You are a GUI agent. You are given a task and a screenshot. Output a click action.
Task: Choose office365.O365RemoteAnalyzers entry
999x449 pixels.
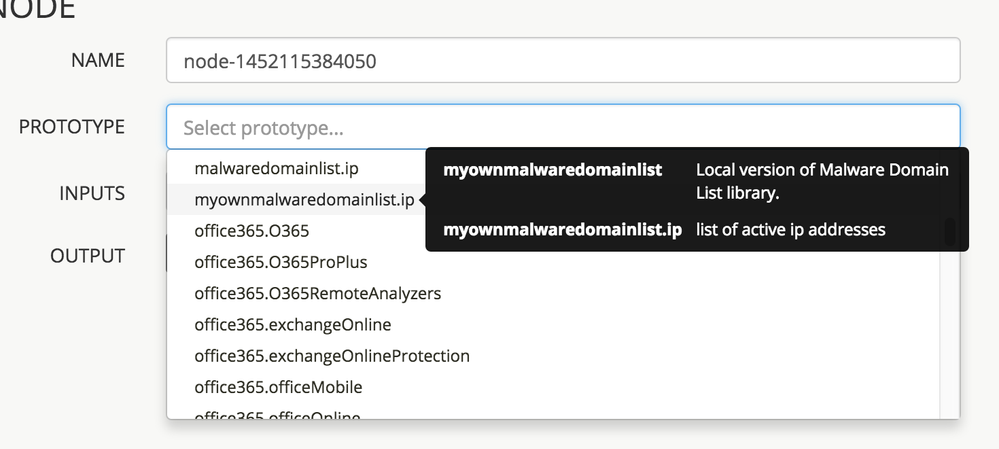(x=317, y=294)
